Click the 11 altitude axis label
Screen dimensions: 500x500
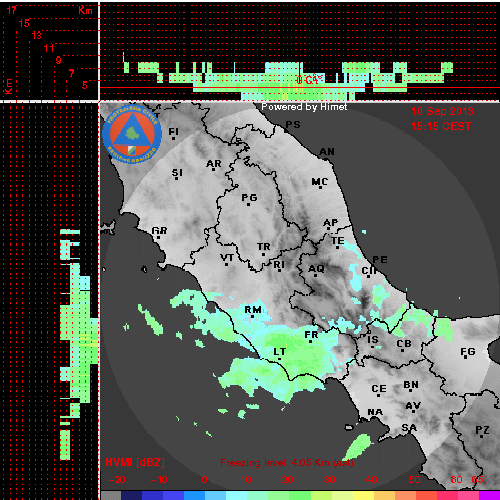coord(49,48)
